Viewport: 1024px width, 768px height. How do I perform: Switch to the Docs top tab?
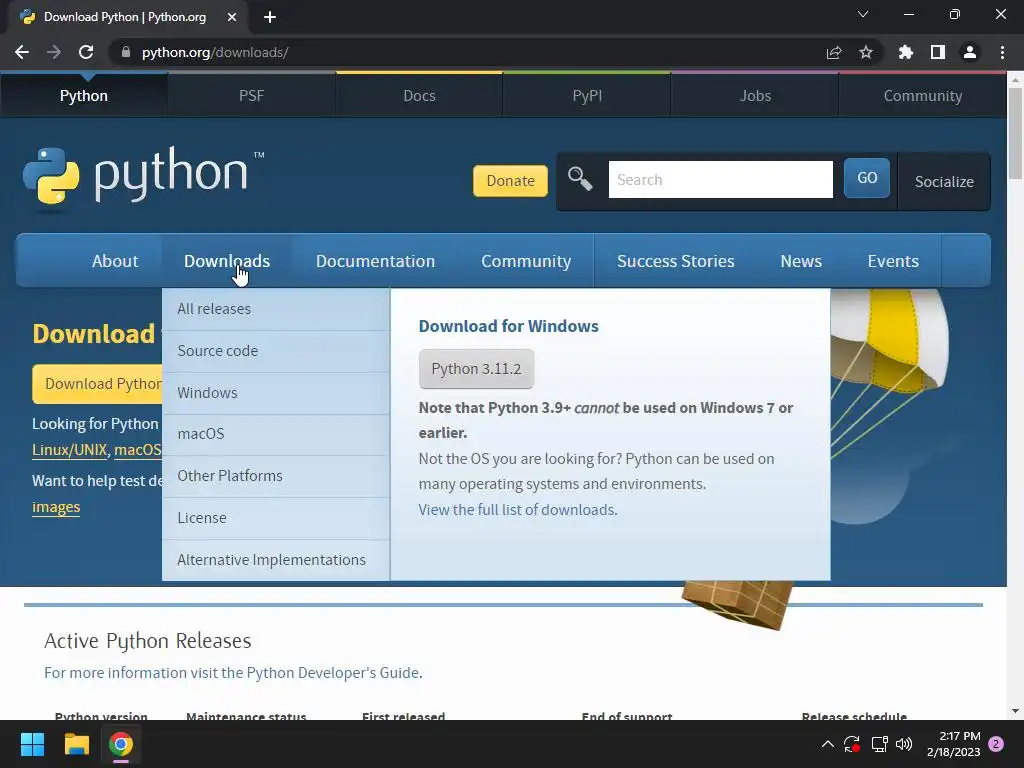(x=419, y=96)
